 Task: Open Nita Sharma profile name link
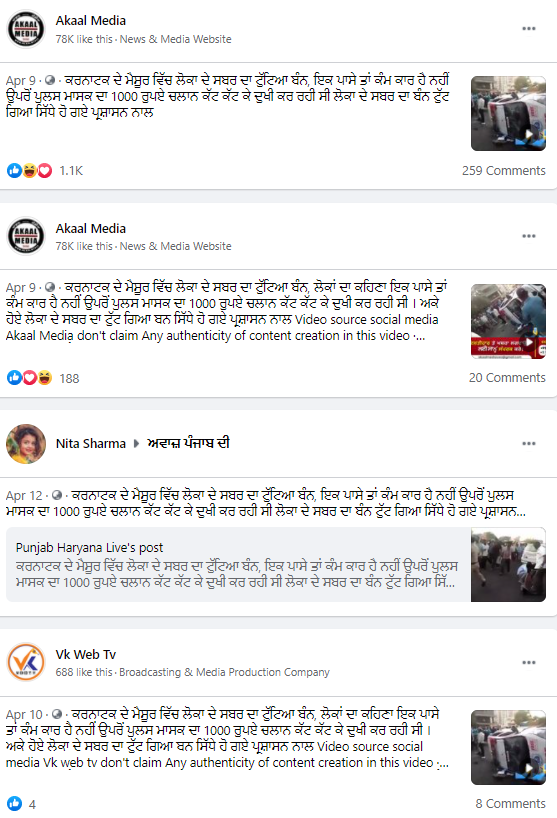(x=91, y=444)
